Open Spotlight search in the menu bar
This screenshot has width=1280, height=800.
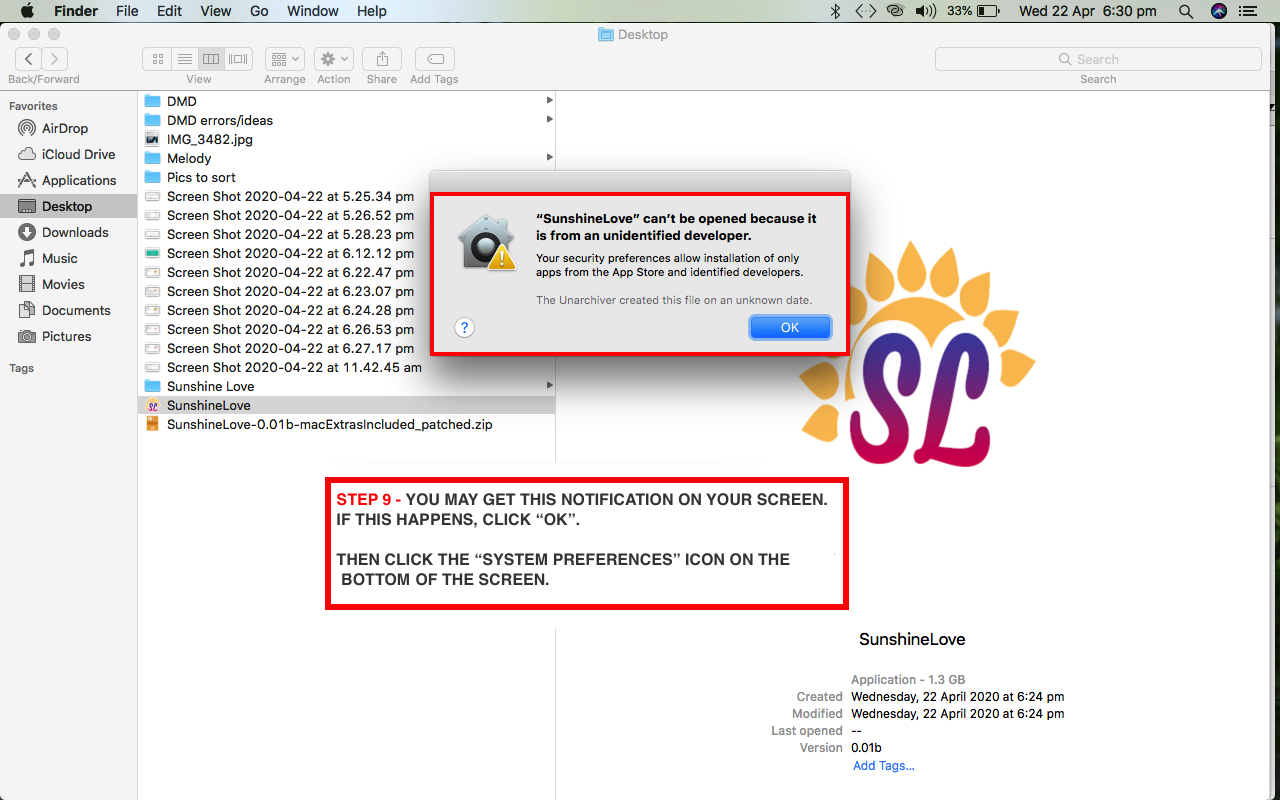coord(1186,11)
